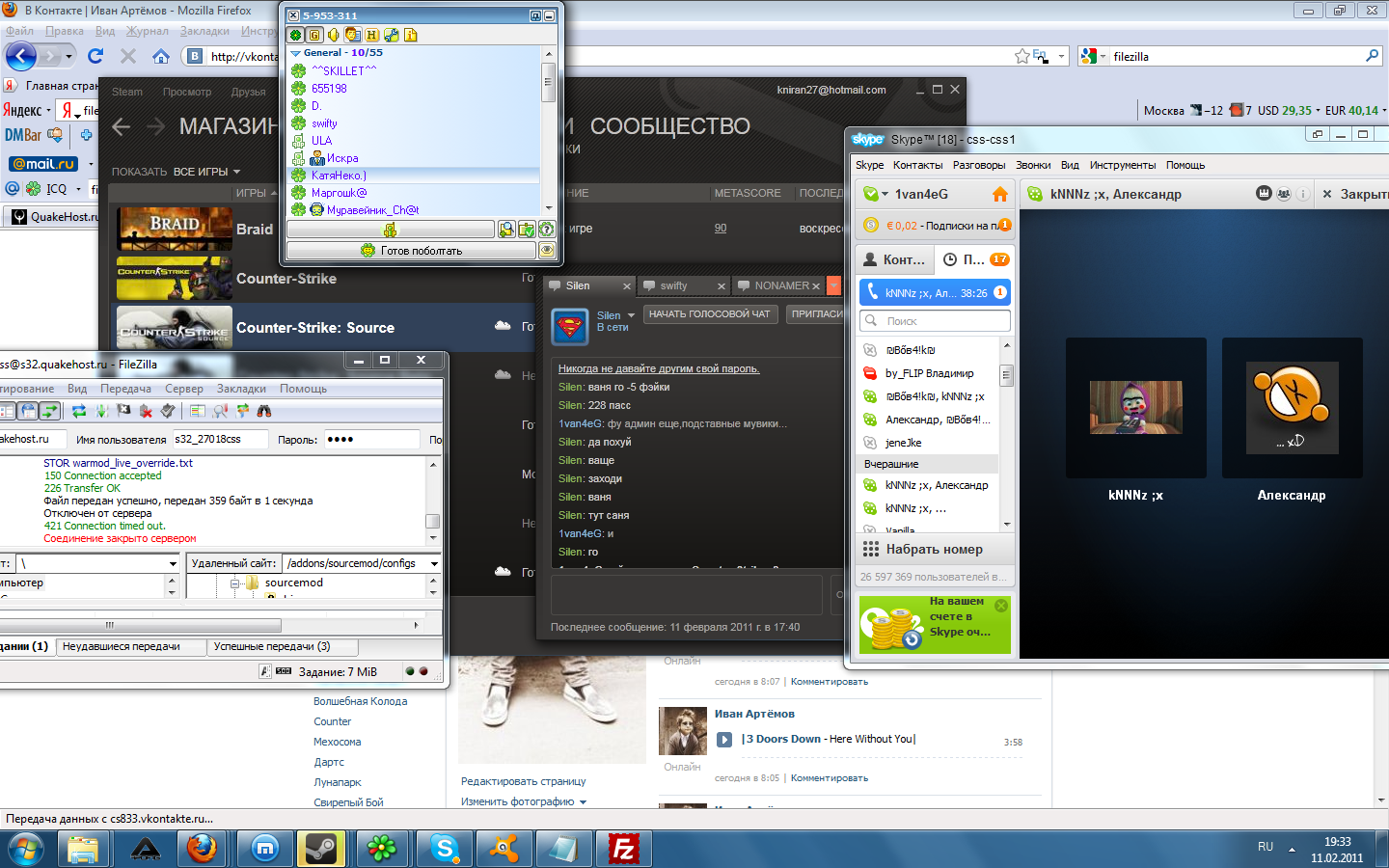Toggle FileZilla synchronized browsing icon
Screen dimensions: 1389x868
(x=242, y=411)
